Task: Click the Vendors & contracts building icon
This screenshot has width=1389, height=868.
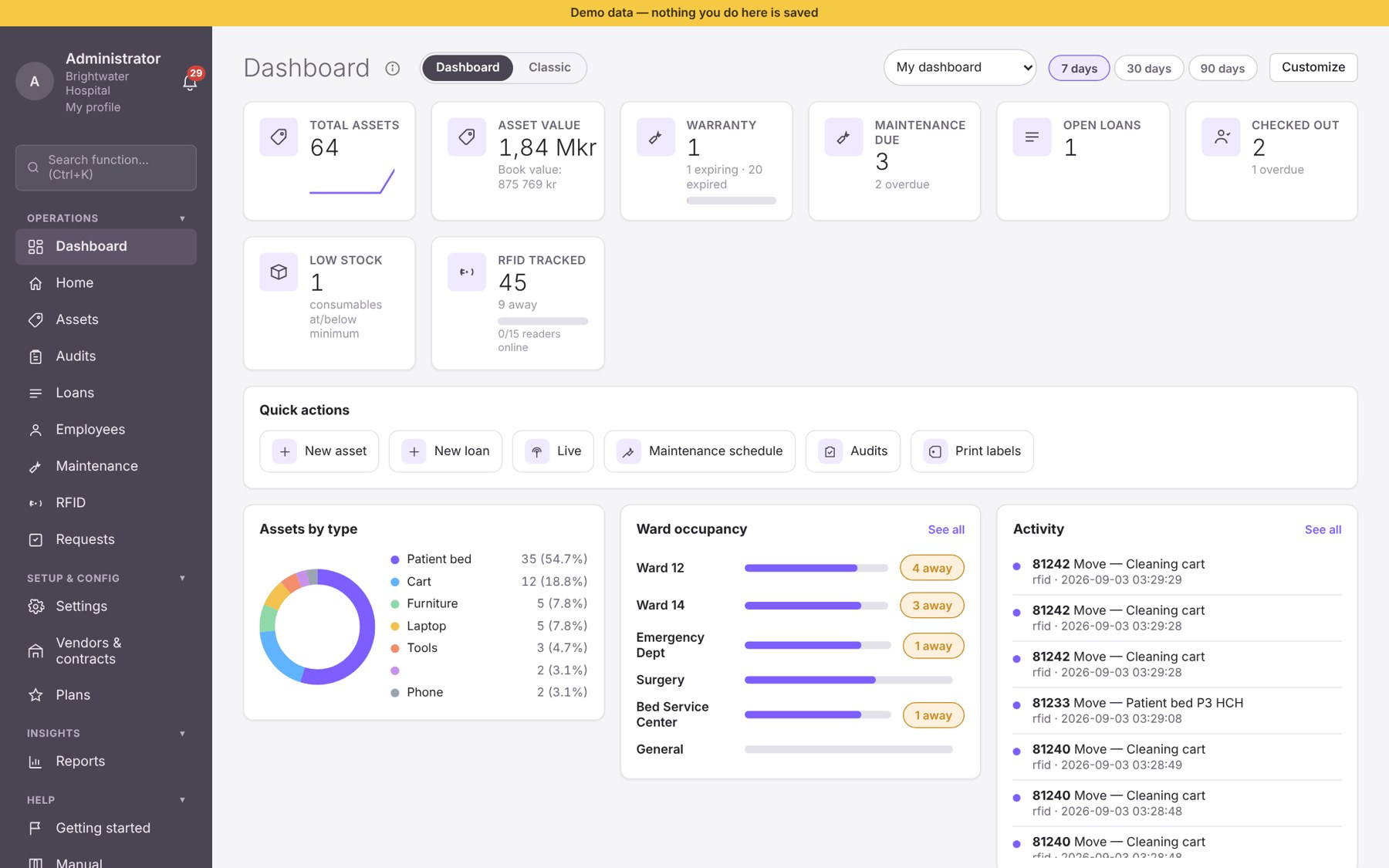Action: point(35,651)
